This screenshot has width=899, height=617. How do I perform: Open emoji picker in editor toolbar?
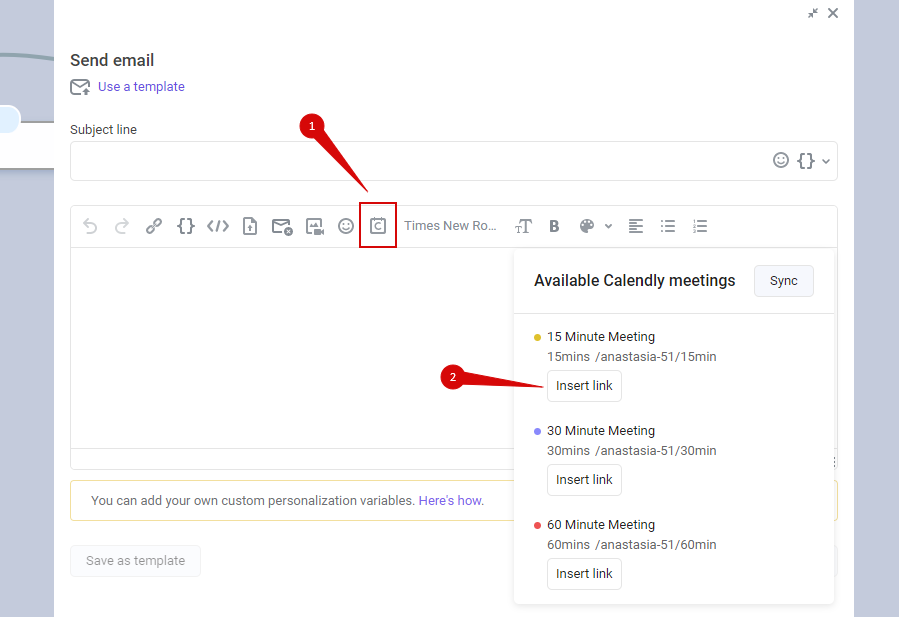pyautogui.click(x=346, y=226)
